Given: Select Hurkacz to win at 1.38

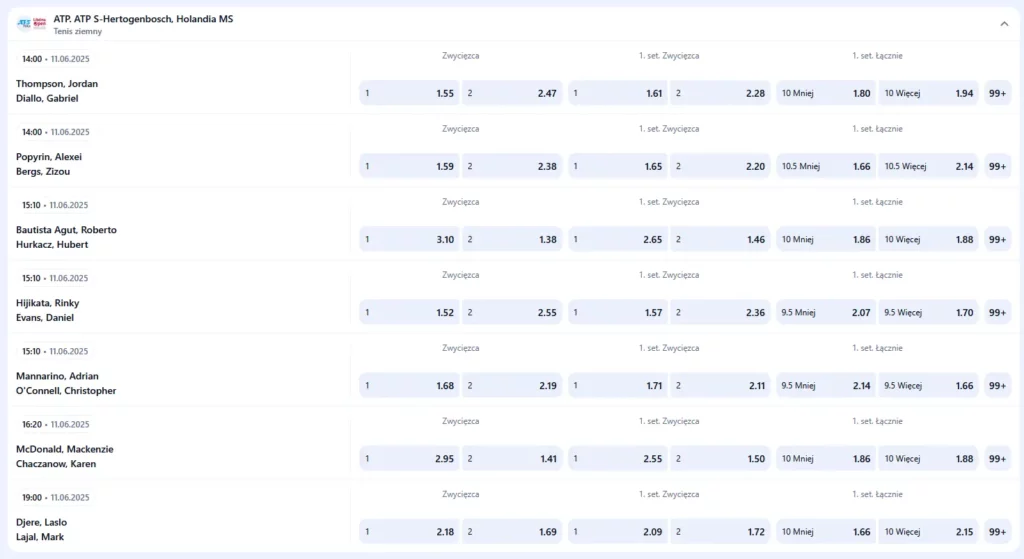Looking at the screenshot, I should 512,239.
